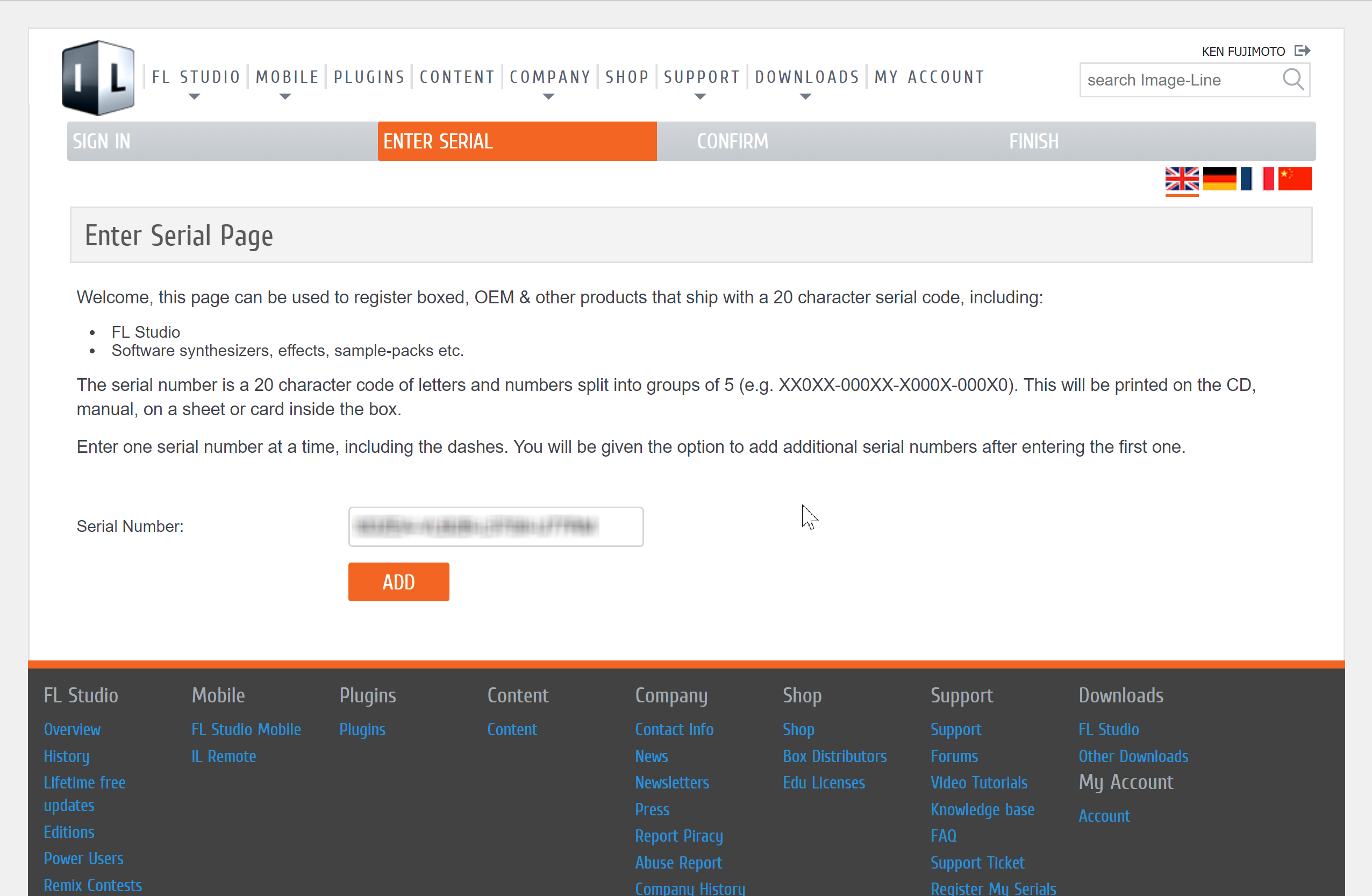1372x896 pixels.
Task: Select the FINISH step tab
Action: [1034, 141]
